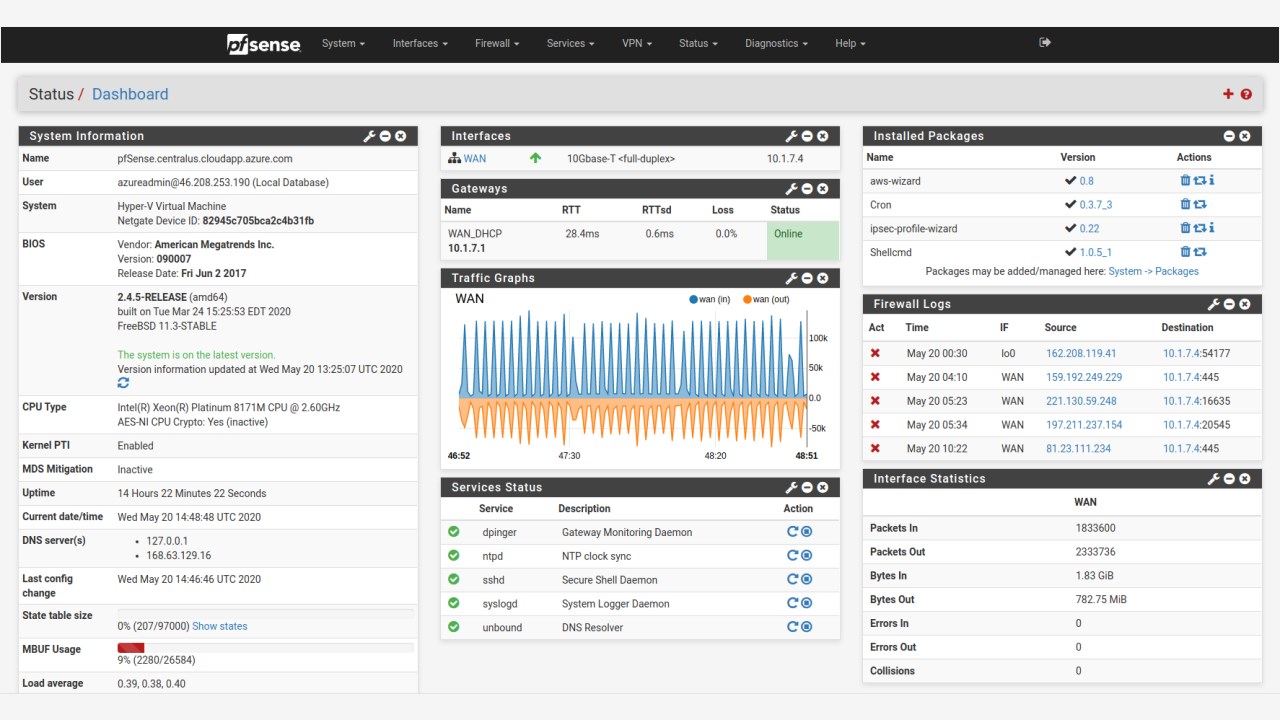Open the Help menu
This screenshot has height=720, width=1280.
(x=850, y=43)
